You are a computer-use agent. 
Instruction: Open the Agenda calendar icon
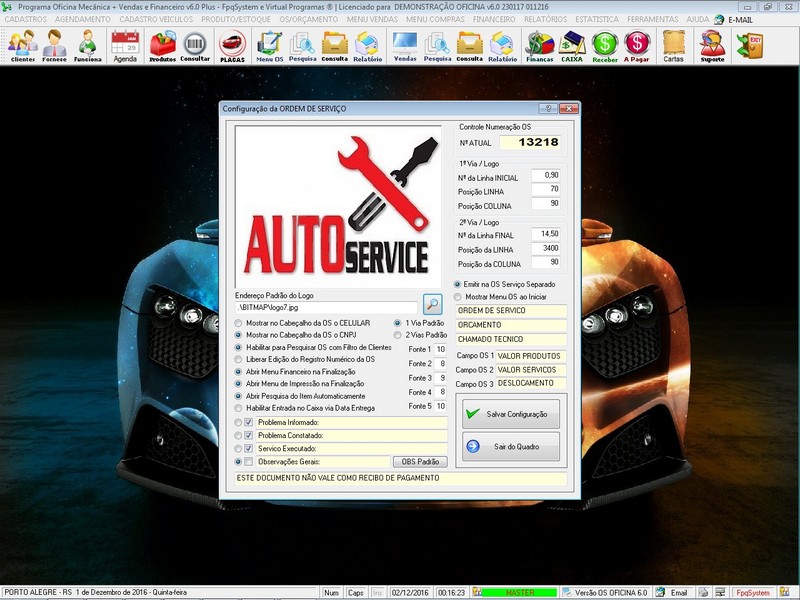click(125, 46)
